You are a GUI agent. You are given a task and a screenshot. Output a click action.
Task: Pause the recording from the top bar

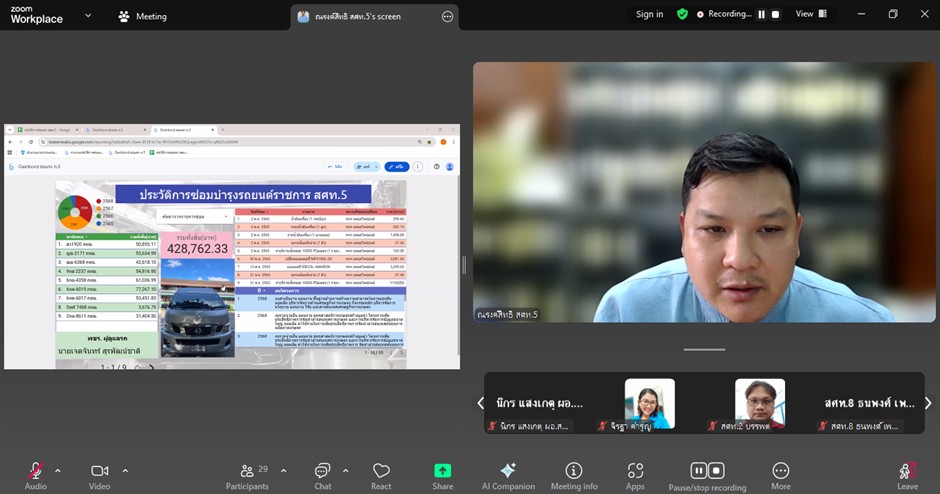(761, 14)
